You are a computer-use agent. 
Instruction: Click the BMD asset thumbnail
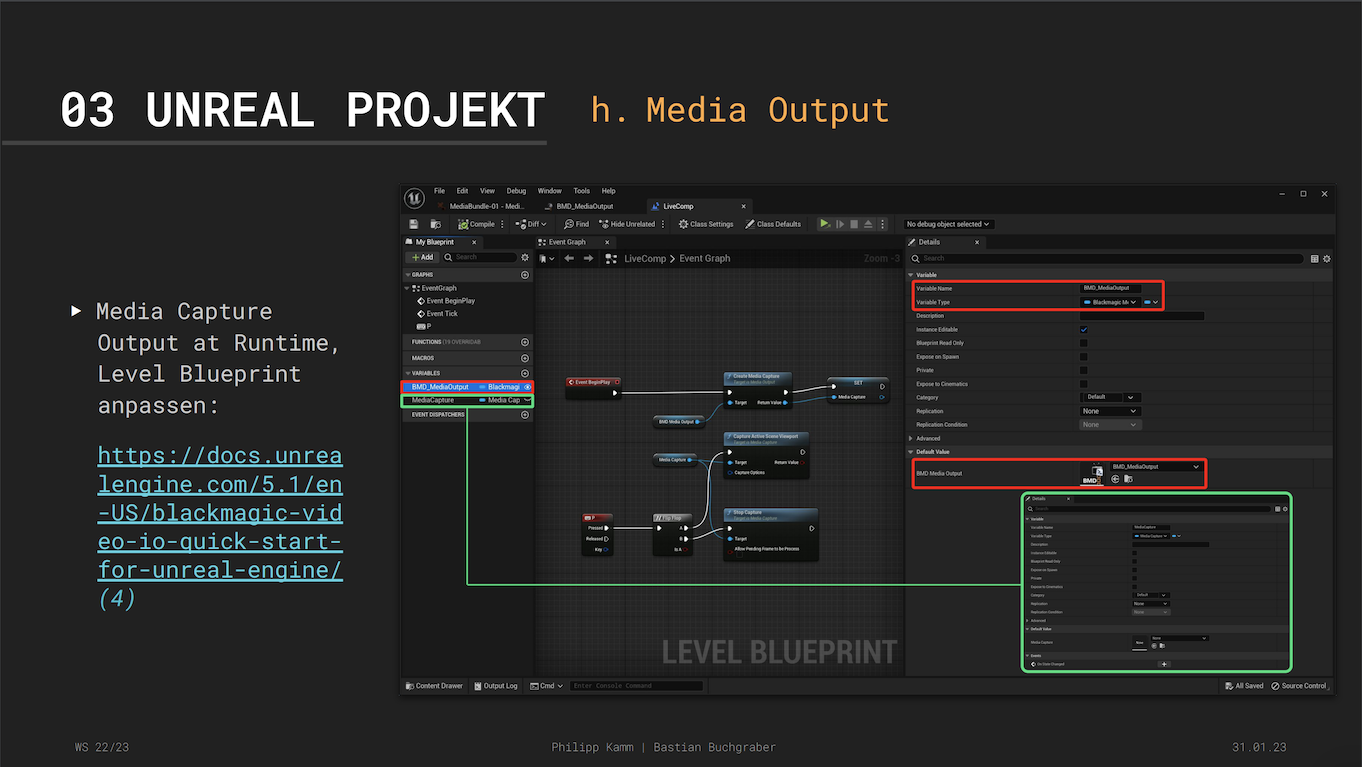click(x=1090, y=474)
